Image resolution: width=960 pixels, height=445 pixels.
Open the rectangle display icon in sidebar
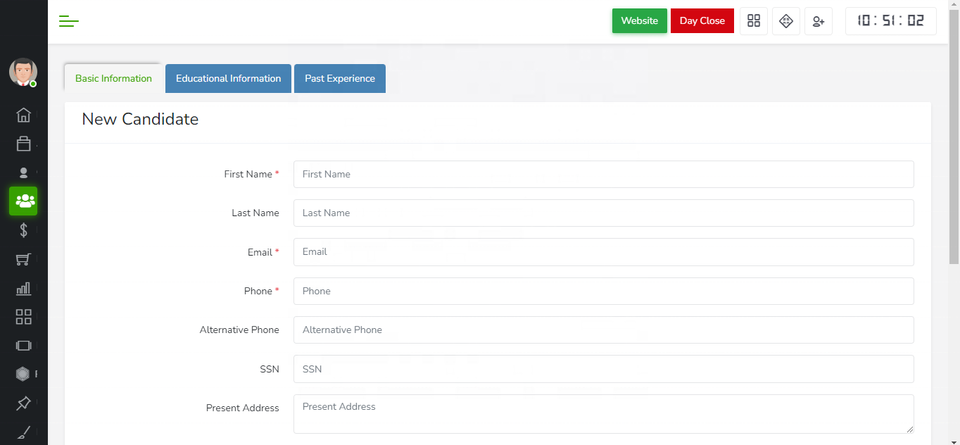[x=23, y=345]
